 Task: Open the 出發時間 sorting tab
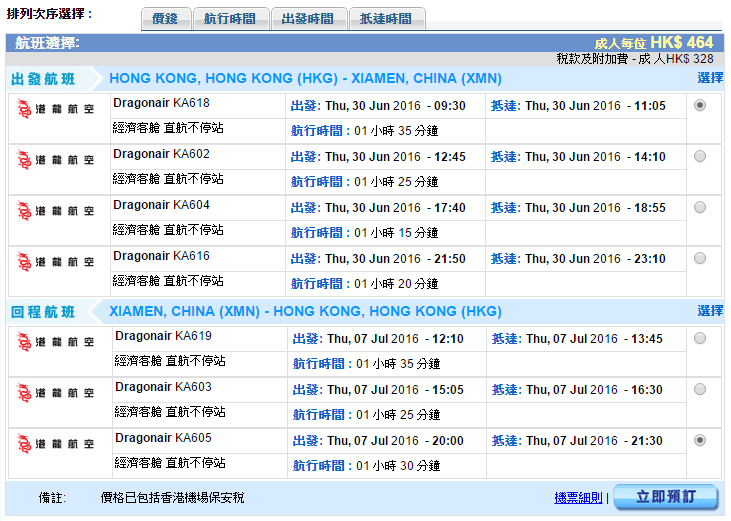tap(308, 19)
